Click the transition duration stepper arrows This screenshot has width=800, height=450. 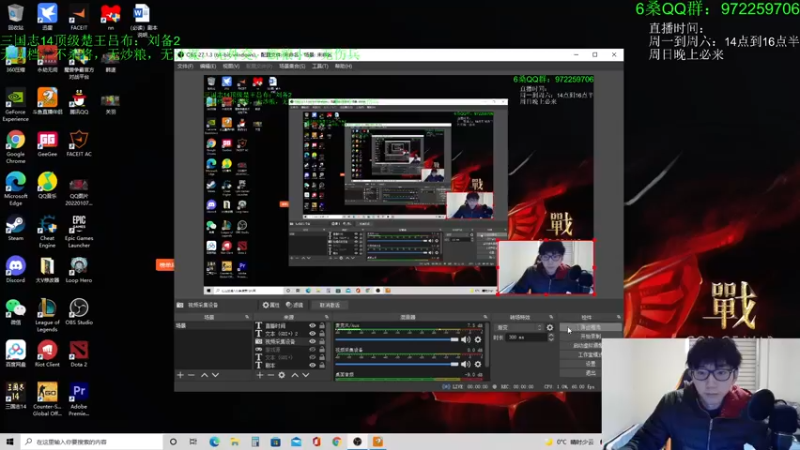click(x=551, y=337)
